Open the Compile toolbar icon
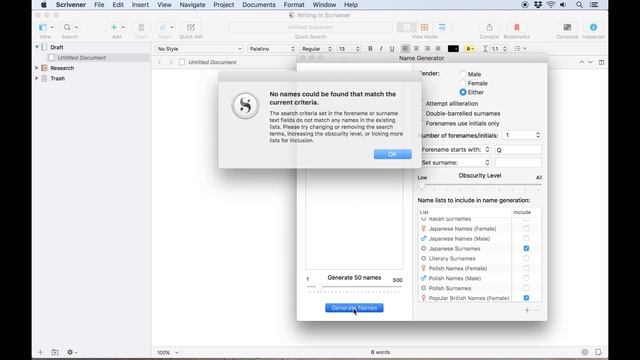This screenshot has height=360, width=640. (x=489, y=27)
